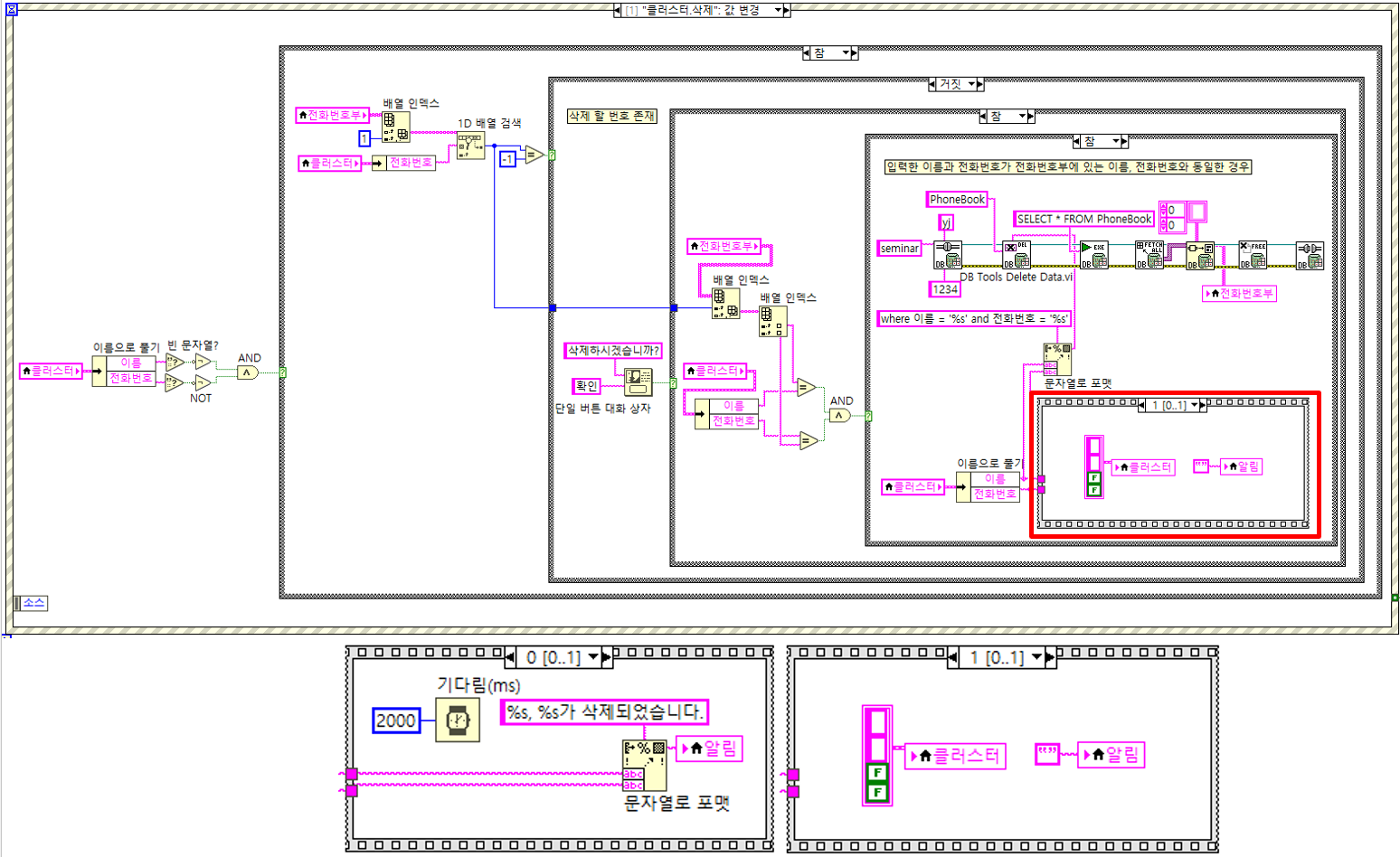Click the SELECT * FROM PhoneBook string constant

point(1084,219)
